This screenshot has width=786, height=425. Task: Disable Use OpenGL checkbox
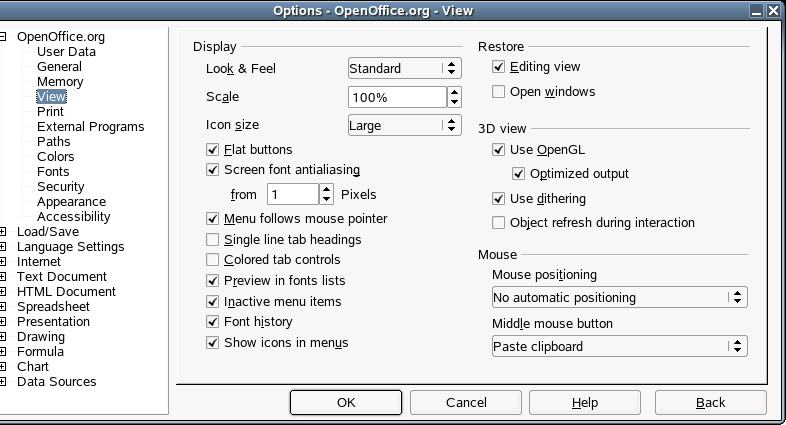[x=499, y=150]
